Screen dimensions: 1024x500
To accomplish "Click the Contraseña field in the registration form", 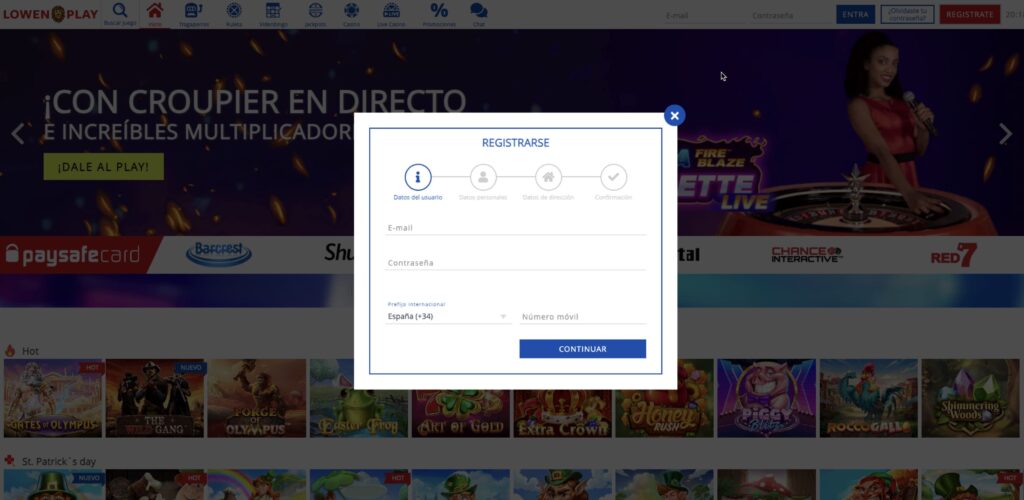I will point(516,263).
